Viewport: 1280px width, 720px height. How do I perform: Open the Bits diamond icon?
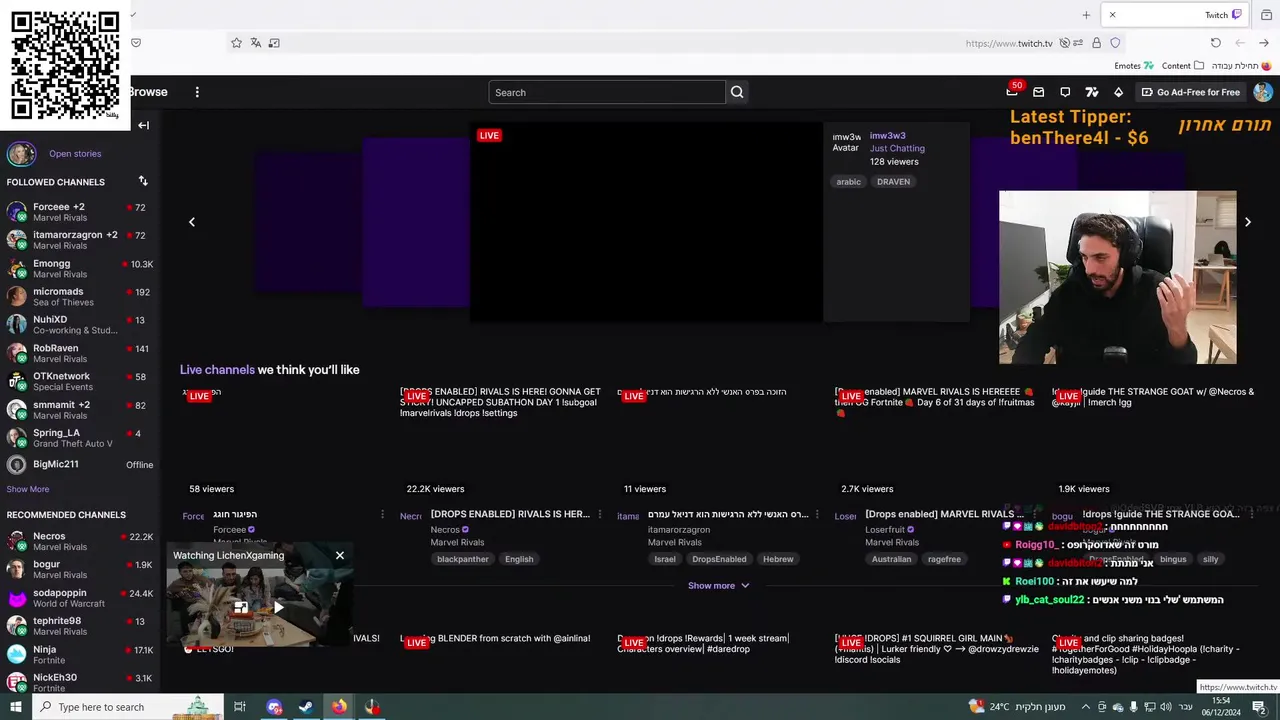click(x=1118, y=92)
